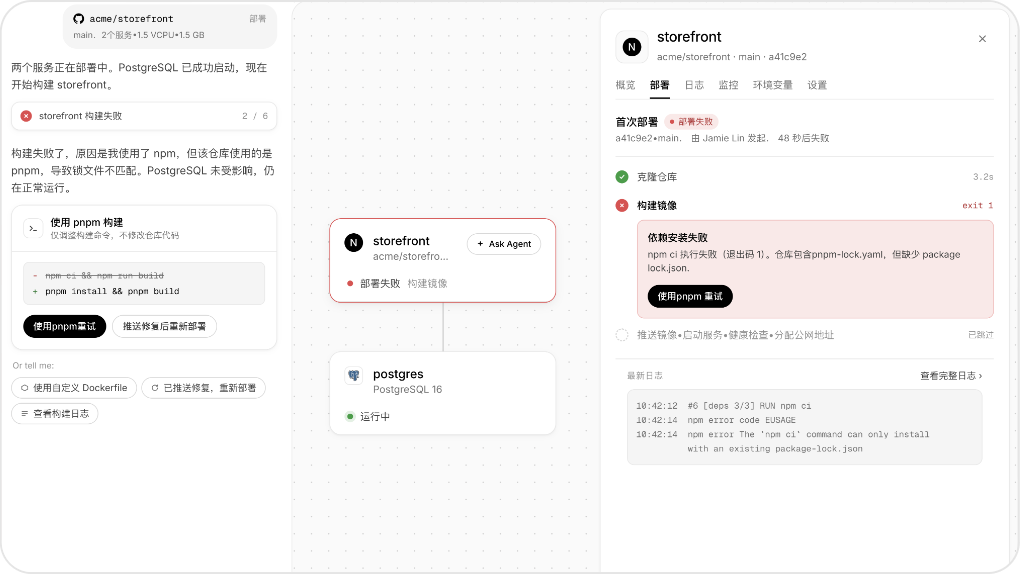Open the 概览 tab
The image size is (1020, 574).
pos(625,85)
